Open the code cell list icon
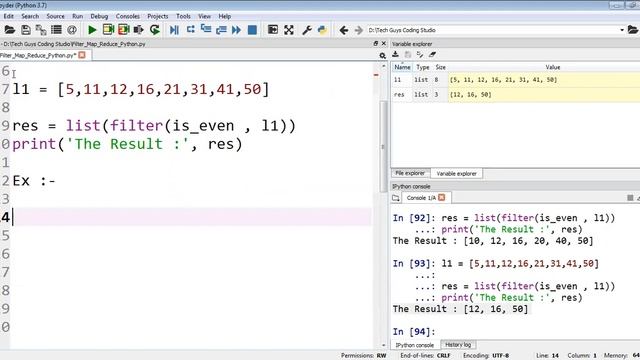640x360 pixels. click(x=56, y=30)
